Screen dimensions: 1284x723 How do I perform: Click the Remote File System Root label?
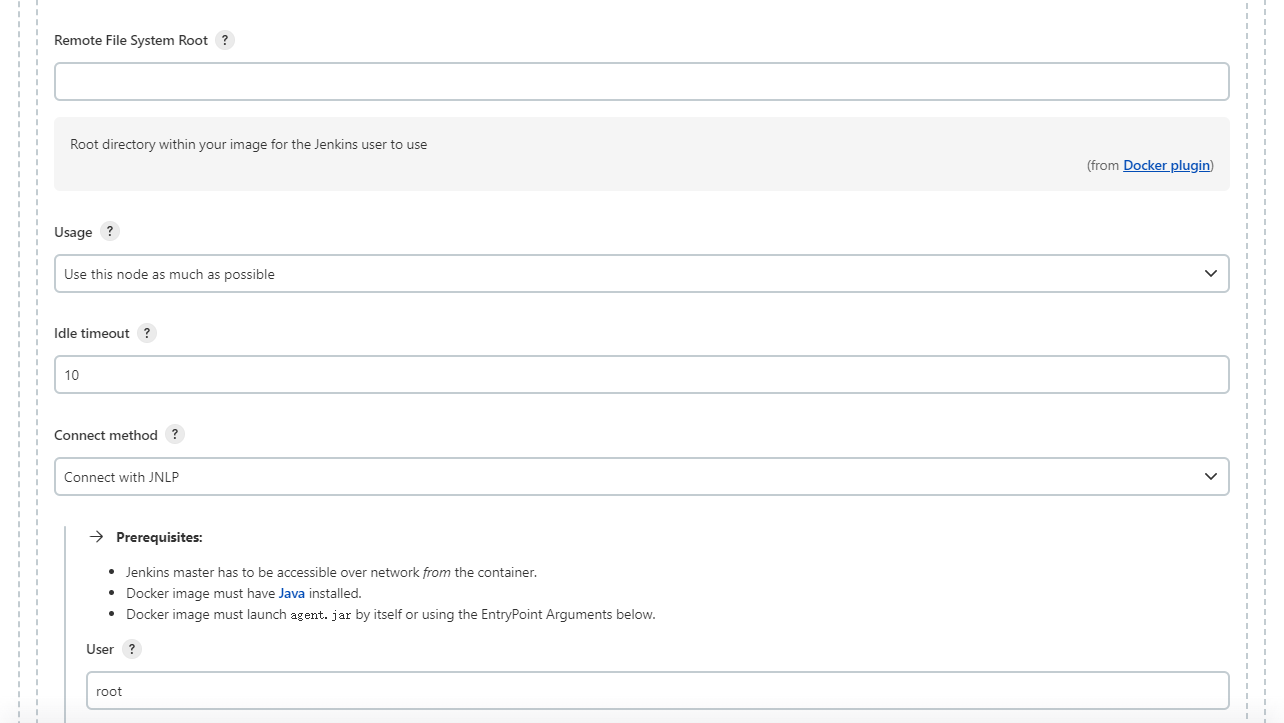tap(131, 40)
